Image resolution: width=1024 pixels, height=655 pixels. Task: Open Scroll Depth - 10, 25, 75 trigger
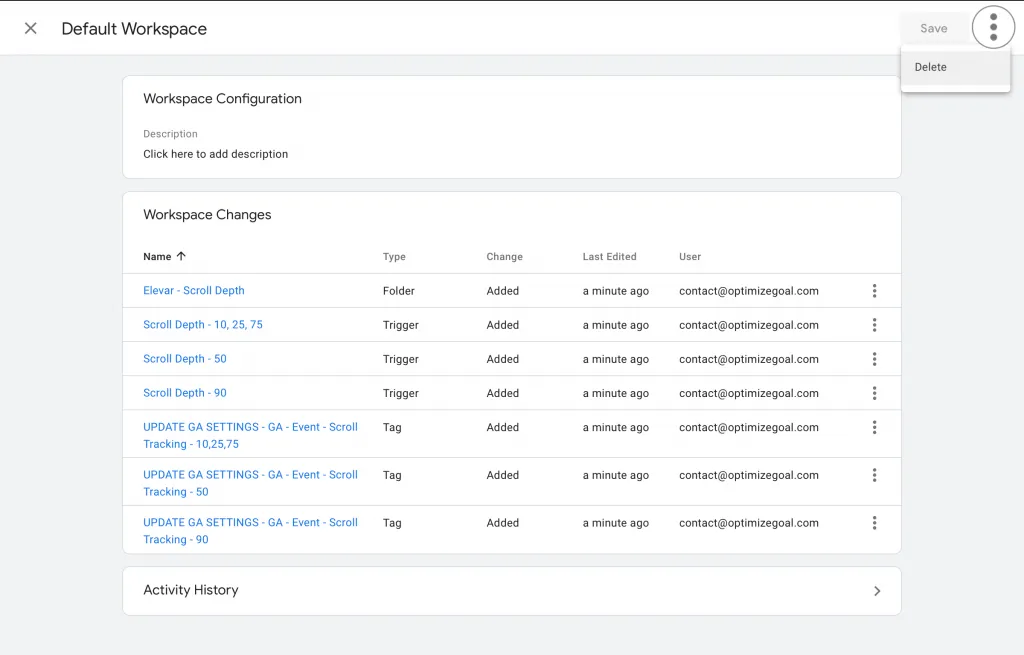click(202, 325)
